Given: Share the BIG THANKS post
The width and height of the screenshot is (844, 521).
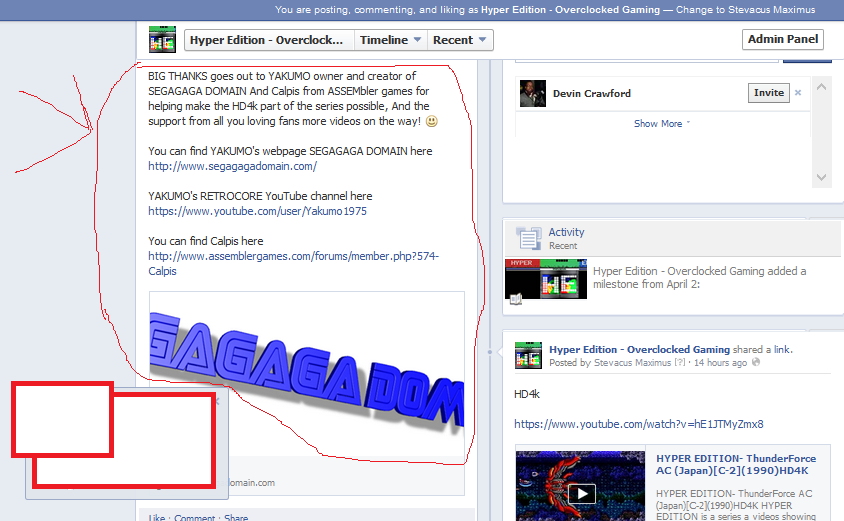Looking at the screenshot, I should [236, 517].
